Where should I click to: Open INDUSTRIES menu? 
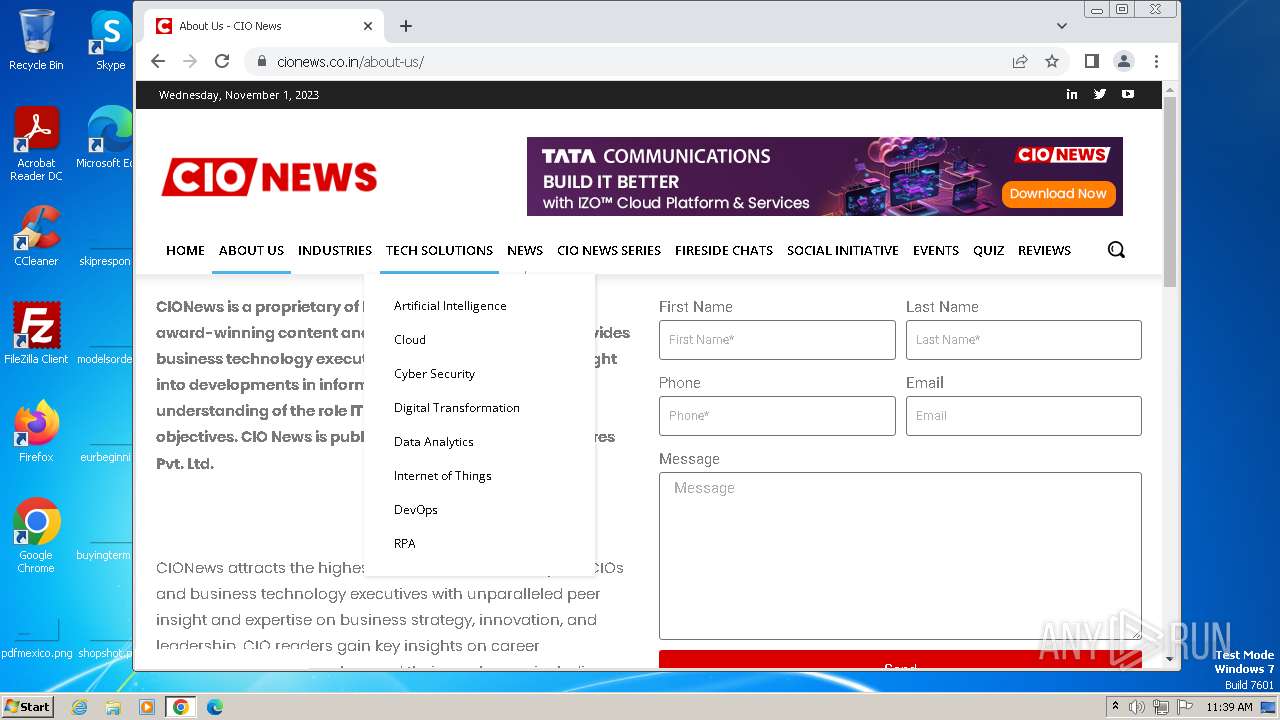click(x=335, y=250)
